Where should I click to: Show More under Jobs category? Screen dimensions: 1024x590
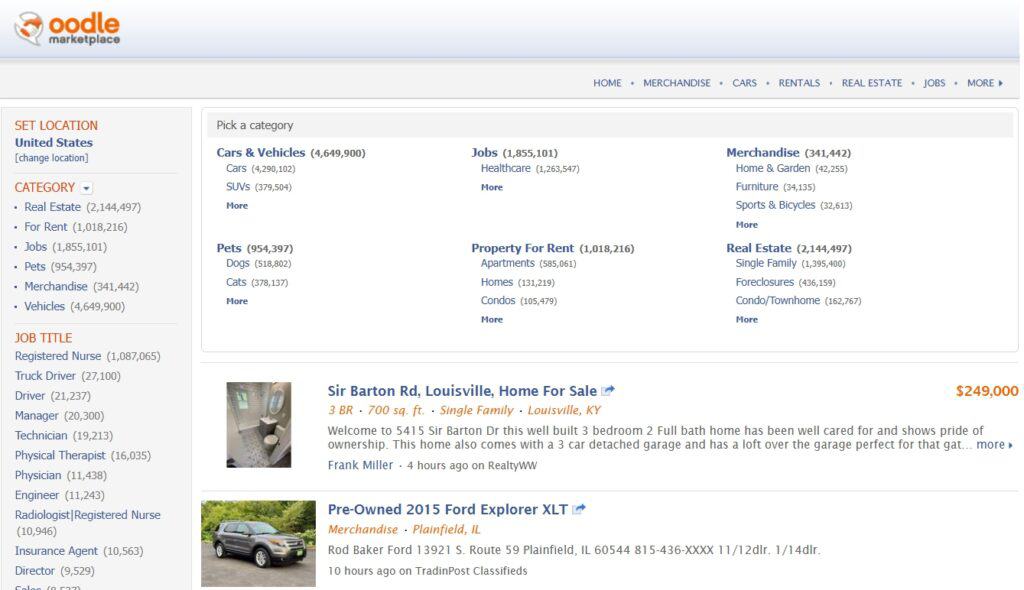[492, 187]
